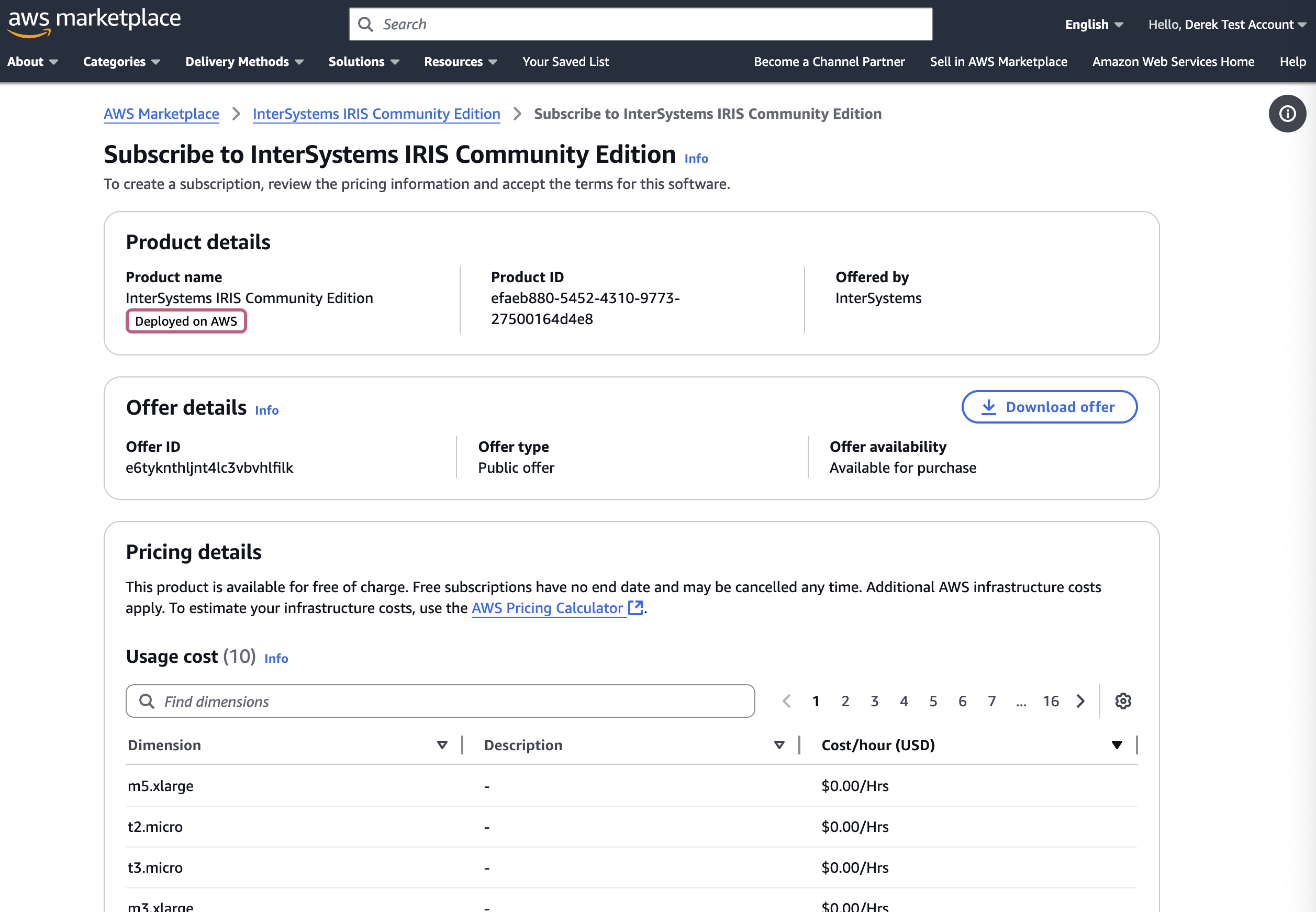1316x912 pixels.
Task: Sort by Cost/hour column arrow
Action: [1117, 745]
